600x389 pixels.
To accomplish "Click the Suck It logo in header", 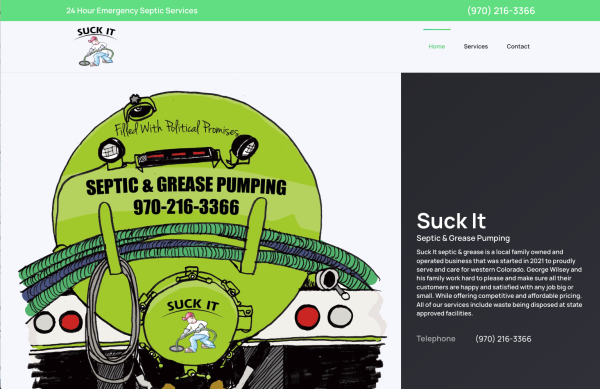I will (96, 46).
